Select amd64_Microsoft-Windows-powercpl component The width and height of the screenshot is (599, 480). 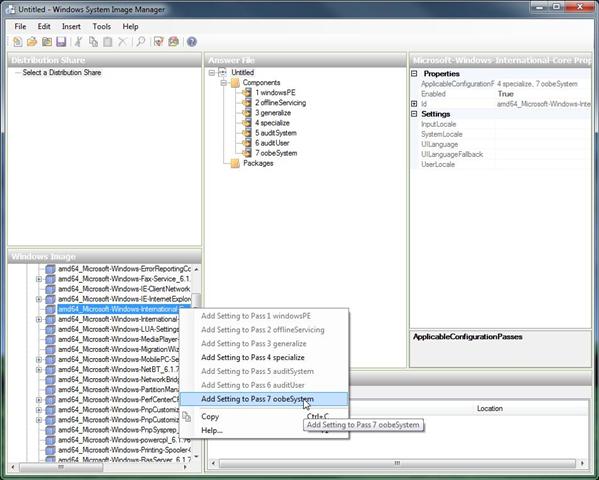point(124,439)
